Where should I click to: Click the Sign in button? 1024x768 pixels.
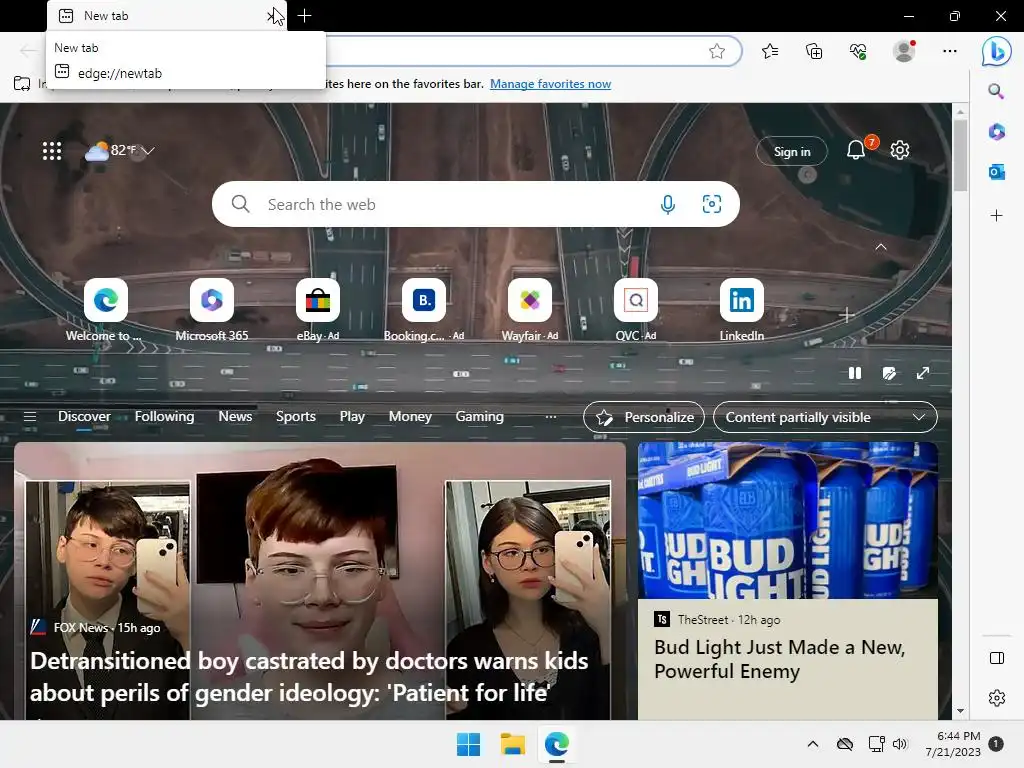pyautogui.click(x=792, y=152)
